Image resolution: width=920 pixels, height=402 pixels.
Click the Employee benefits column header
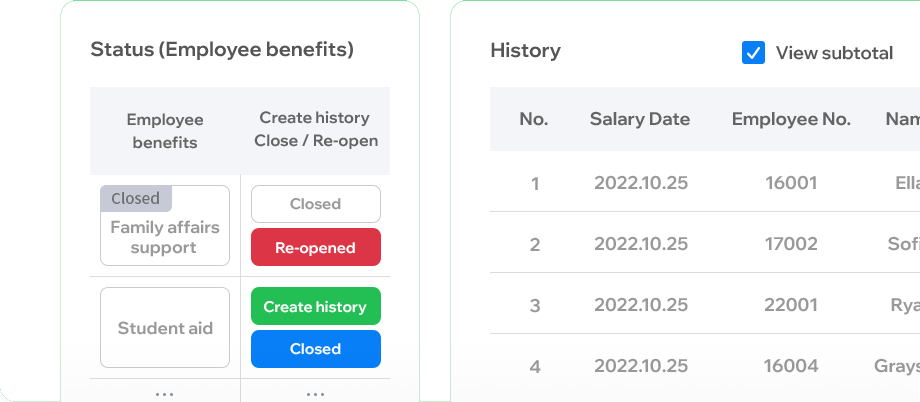click(165, 131)
